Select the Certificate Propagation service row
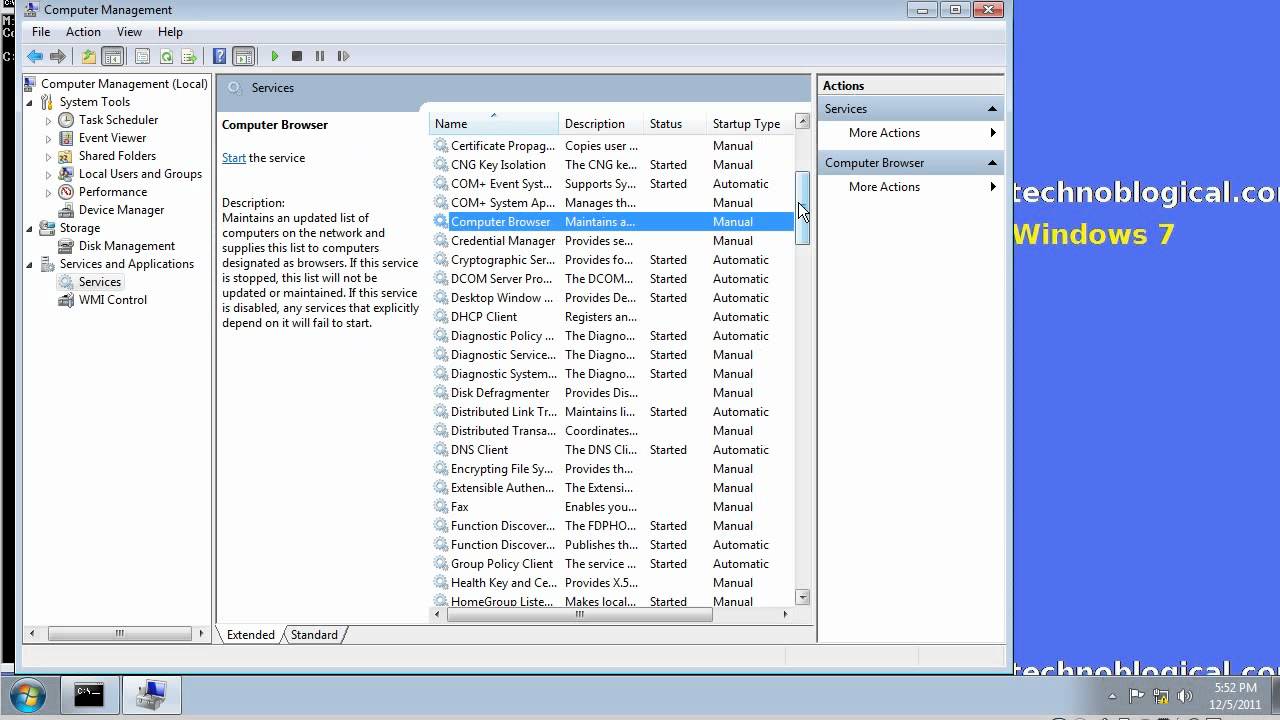 tap(612, 146)
